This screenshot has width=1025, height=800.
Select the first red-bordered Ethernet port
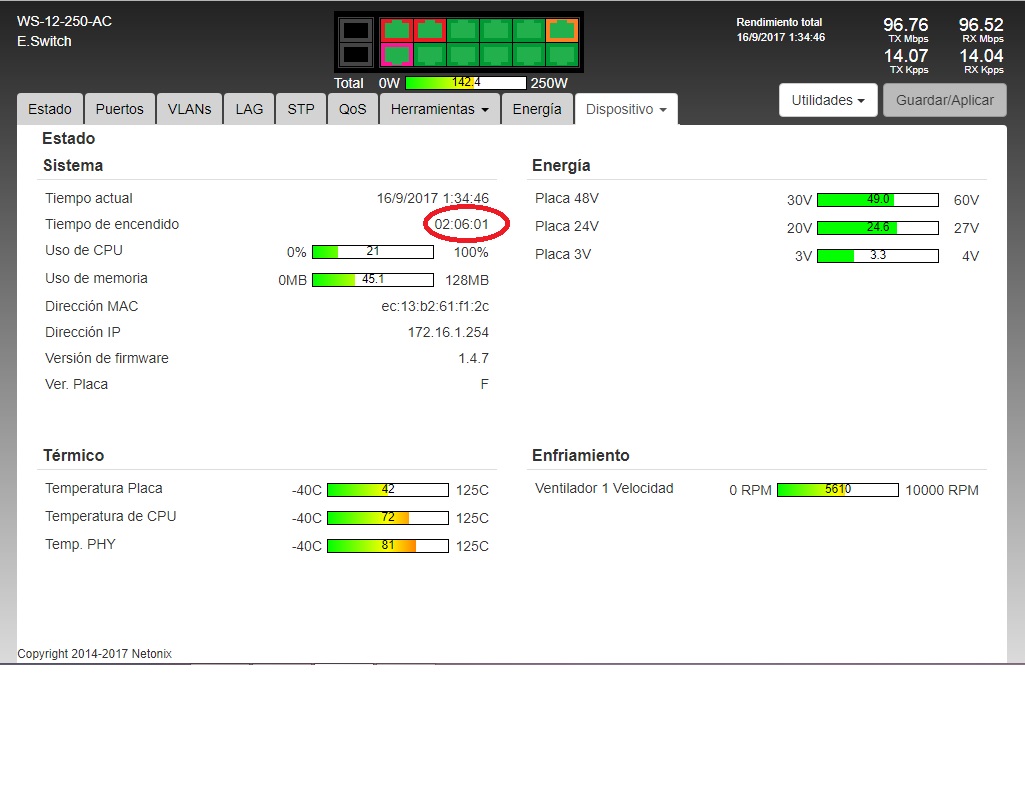pyautogui.click(x=397, y=30)
